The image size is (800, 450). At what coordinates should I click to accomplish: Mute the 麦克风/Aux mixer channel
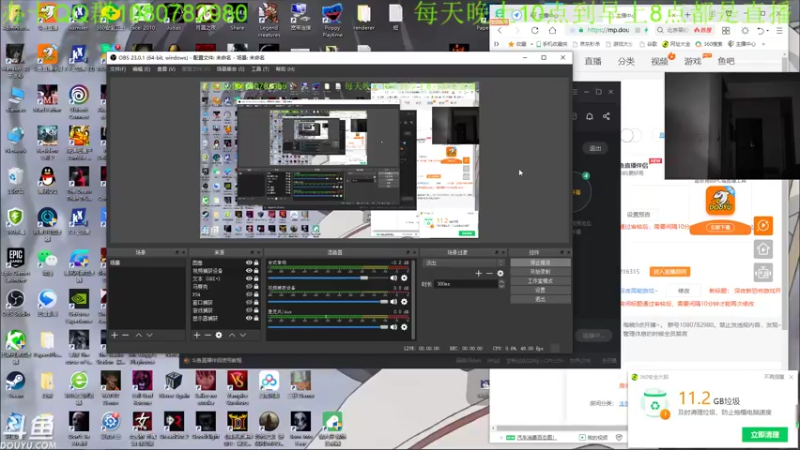click(x=393, y=327)
